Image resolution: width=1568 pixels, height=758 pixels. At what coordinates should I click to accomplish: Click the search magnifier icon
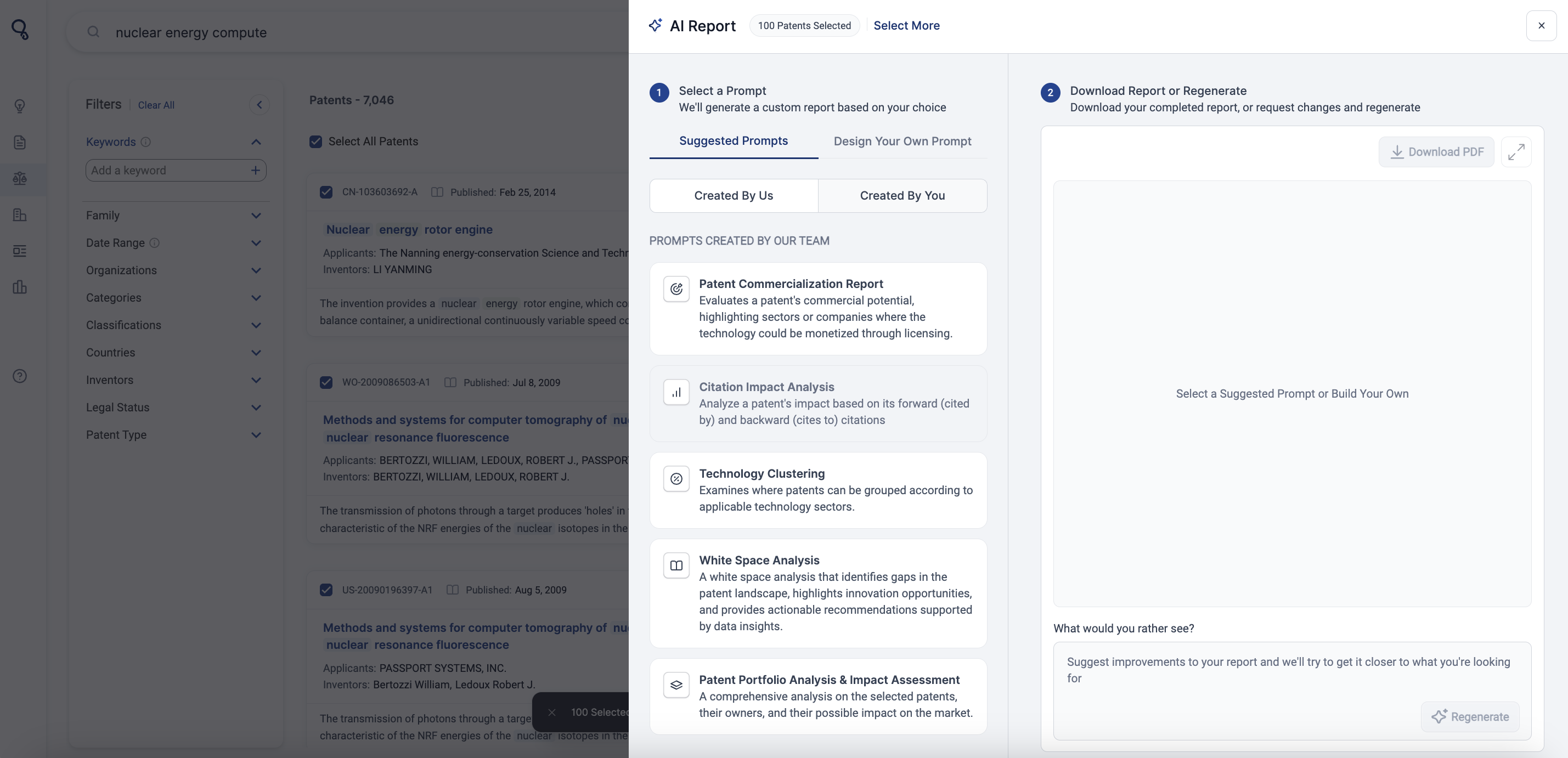tap(93, 32)
